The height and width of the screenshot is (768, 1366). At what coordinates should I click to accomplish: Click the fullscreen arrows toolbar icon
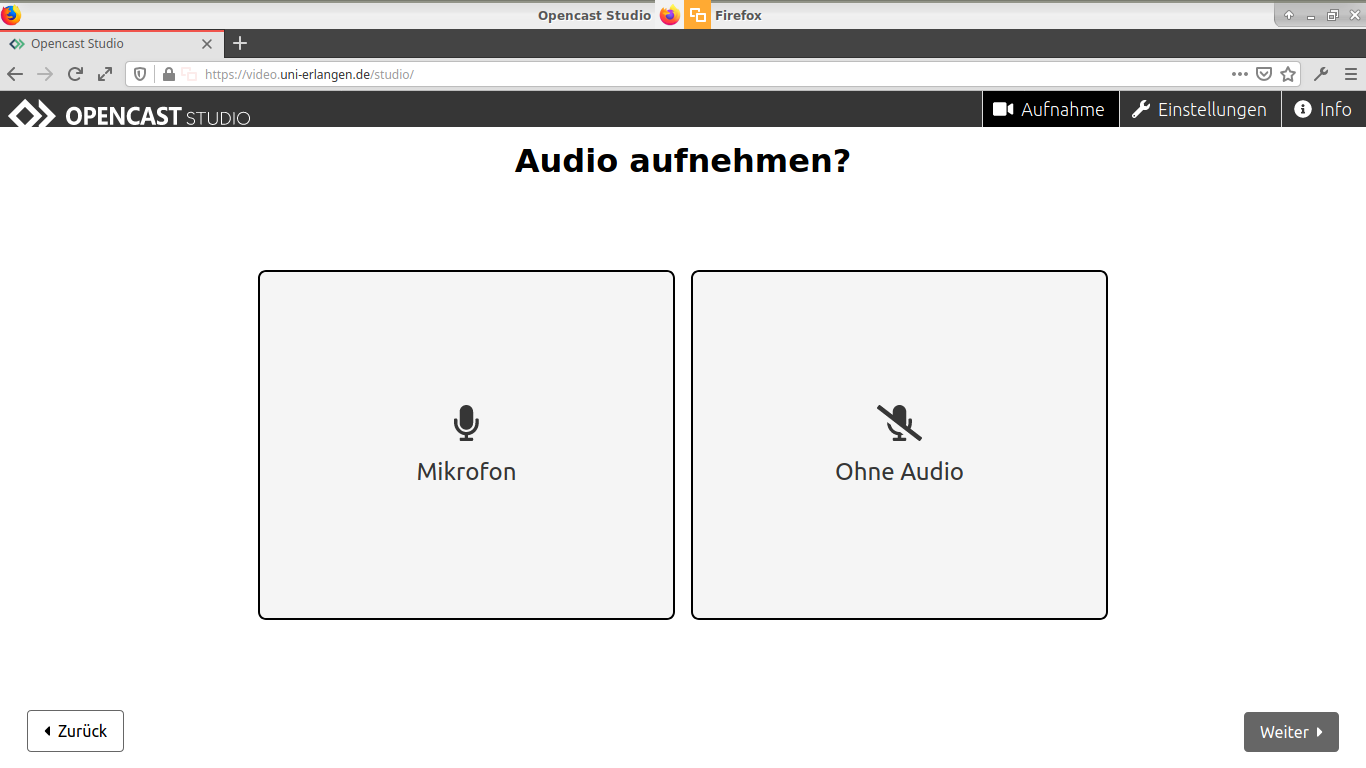[105, 74]
